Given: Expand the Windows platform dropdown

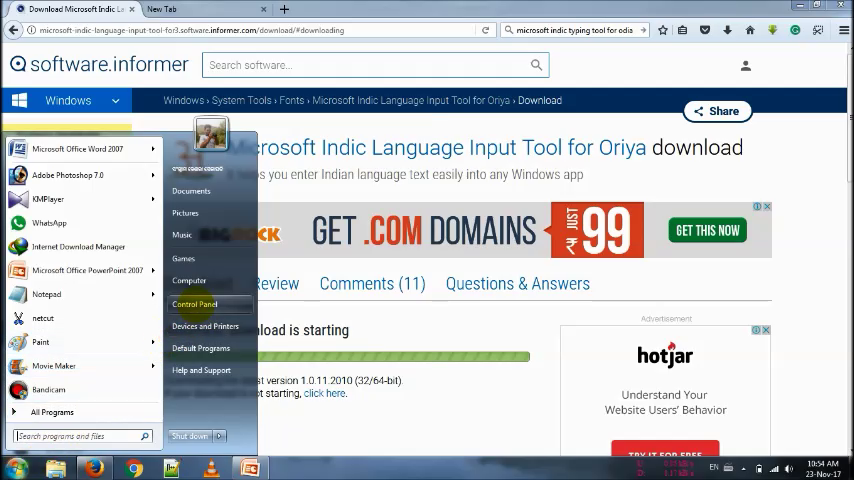Looking at the screenshot, I should click(115, 101).
